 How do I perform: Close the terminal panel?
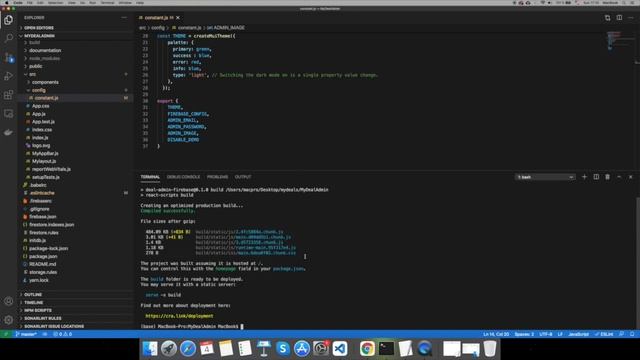tap(631, 177)
